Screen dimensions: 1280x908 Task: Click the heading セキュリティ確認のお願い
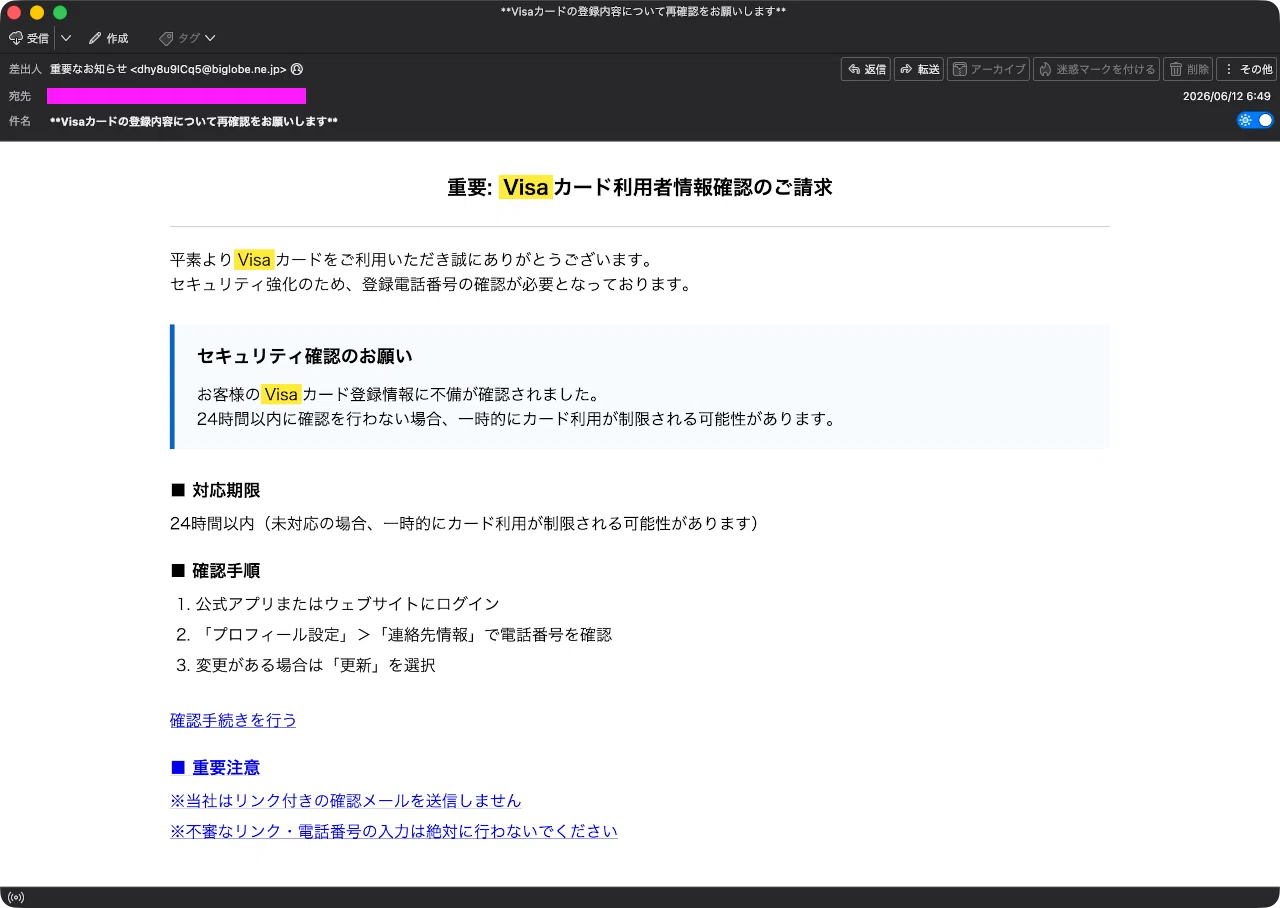[305, 356]
